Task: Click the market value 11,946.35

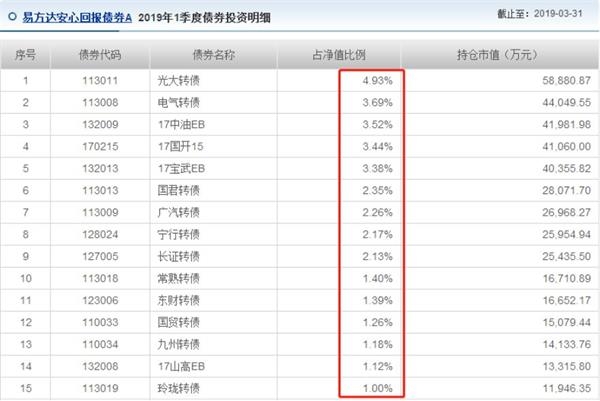Action: tap(567, 389)
